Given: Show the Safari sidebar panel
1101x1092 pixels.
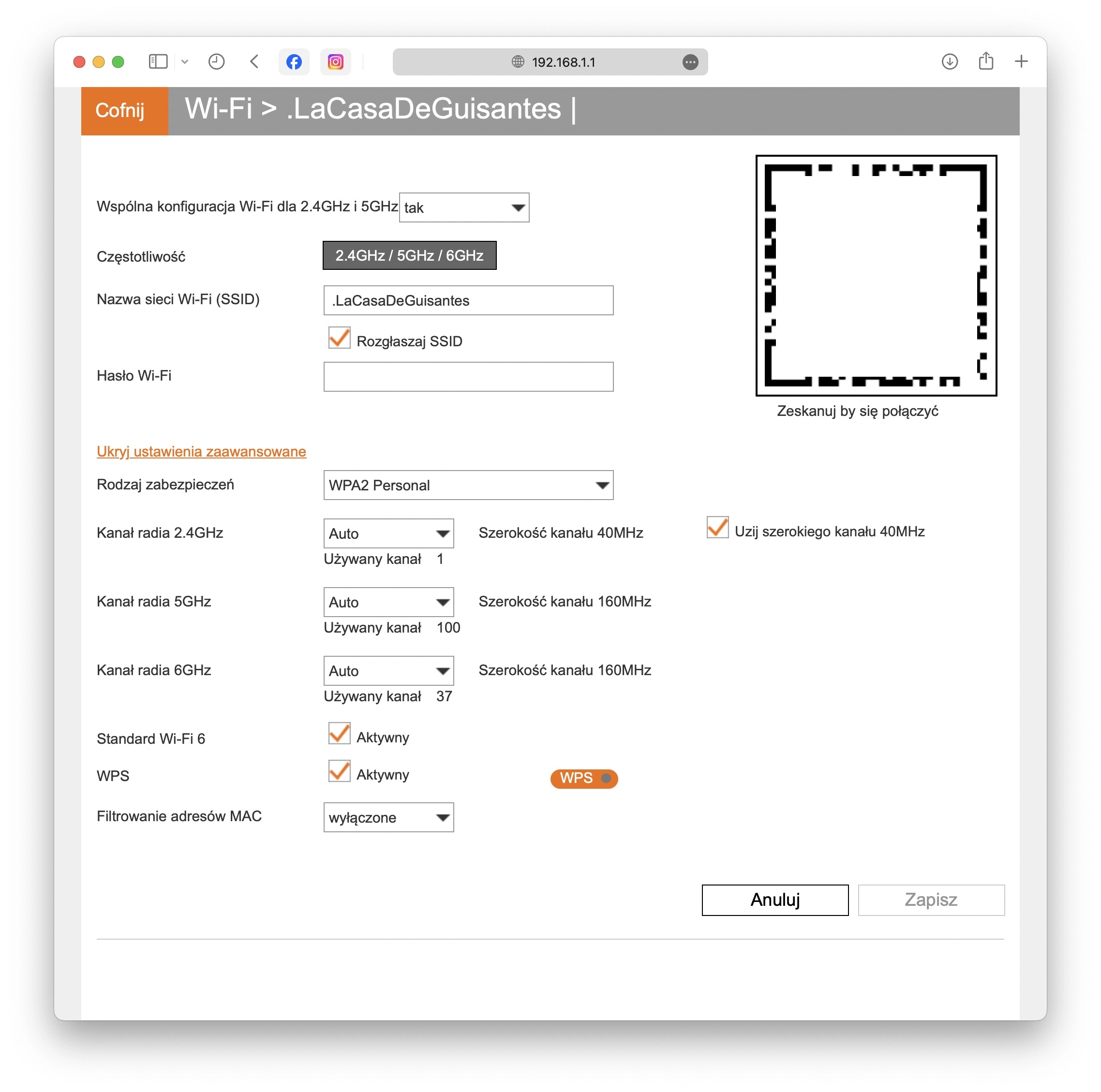Looking at the screenshot, I should click(158, 61).
